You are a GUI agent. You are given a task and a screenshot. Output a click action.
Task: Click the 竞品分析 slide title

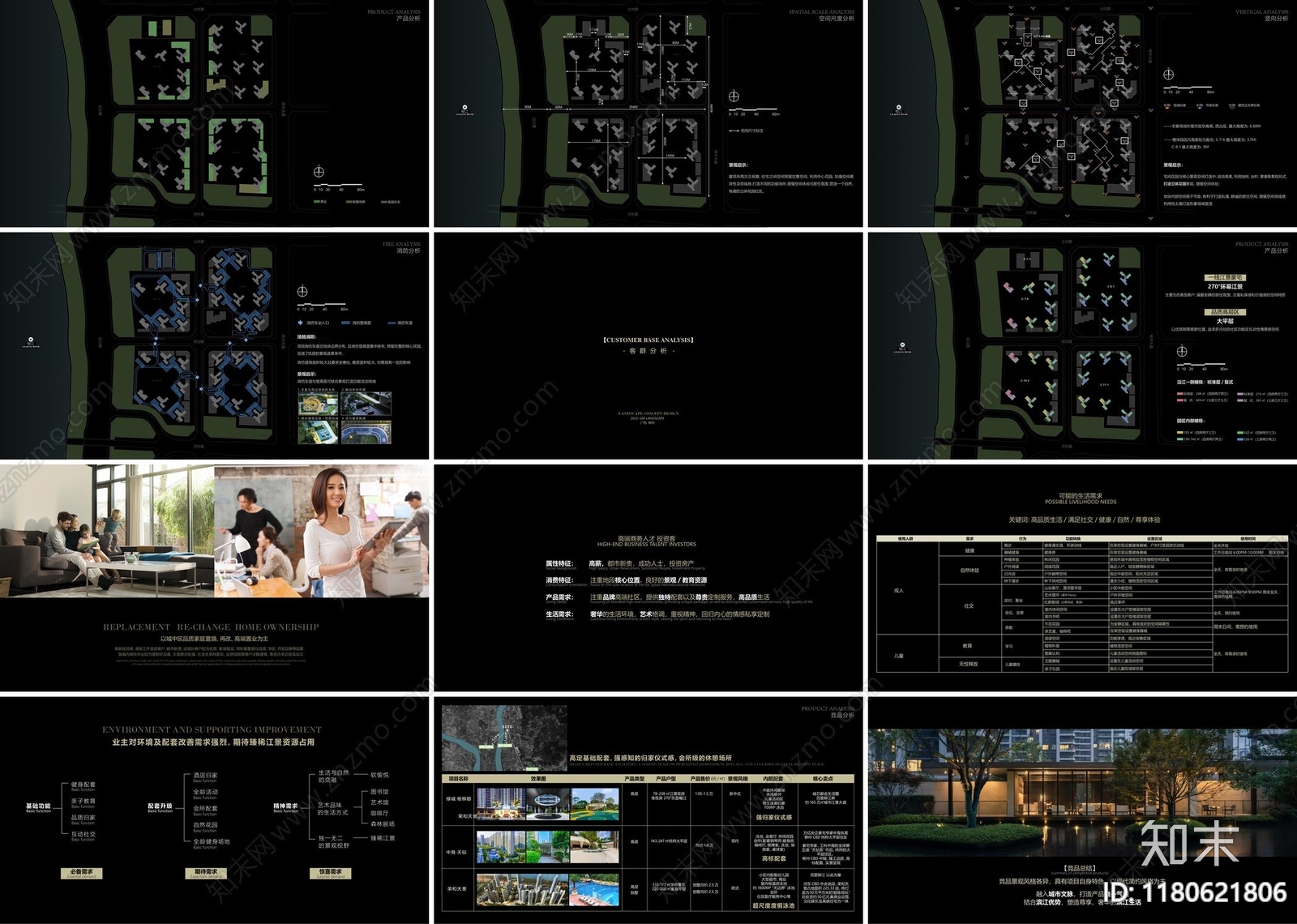pyautogui.click(x=842, y=716)
